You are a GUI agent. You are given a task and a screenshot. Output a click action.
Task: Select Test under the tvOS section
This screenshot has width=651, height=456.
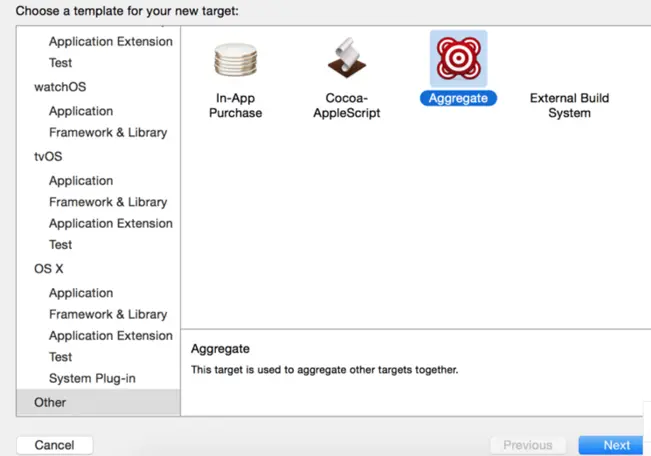coord(61,244)
